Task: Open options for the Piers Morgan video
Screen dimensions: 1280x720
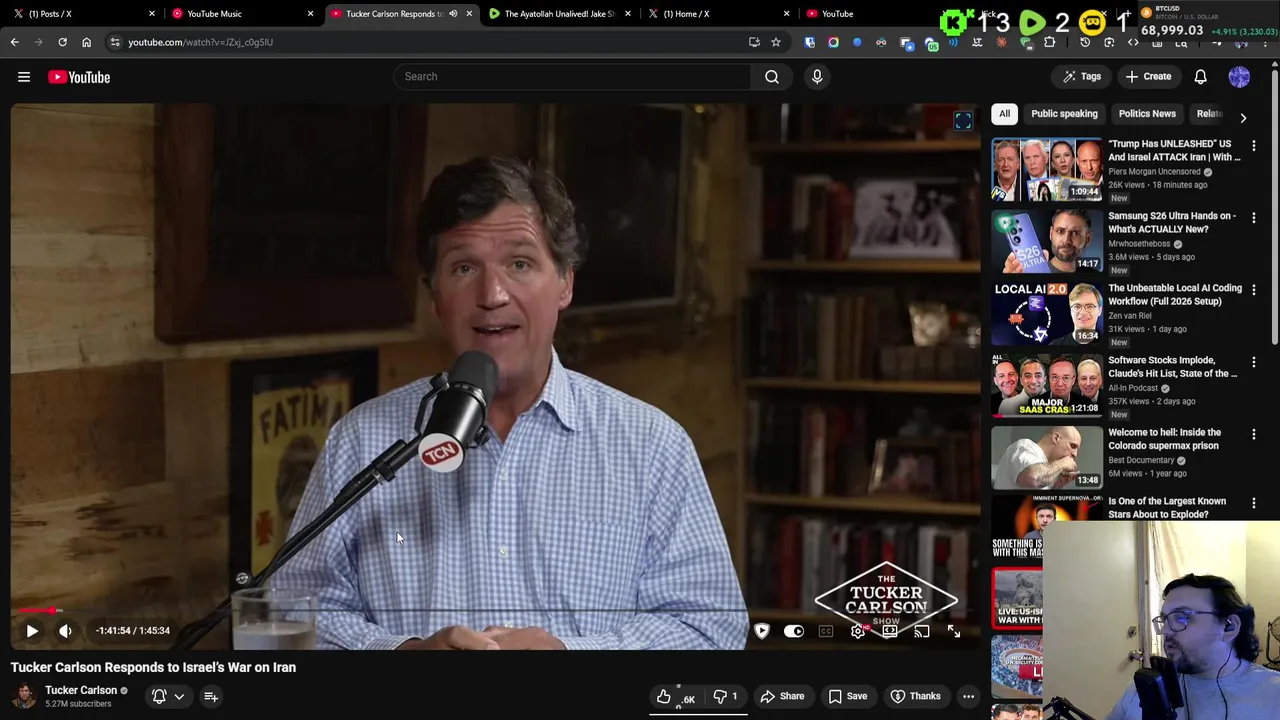Action: click(1254, 146)
